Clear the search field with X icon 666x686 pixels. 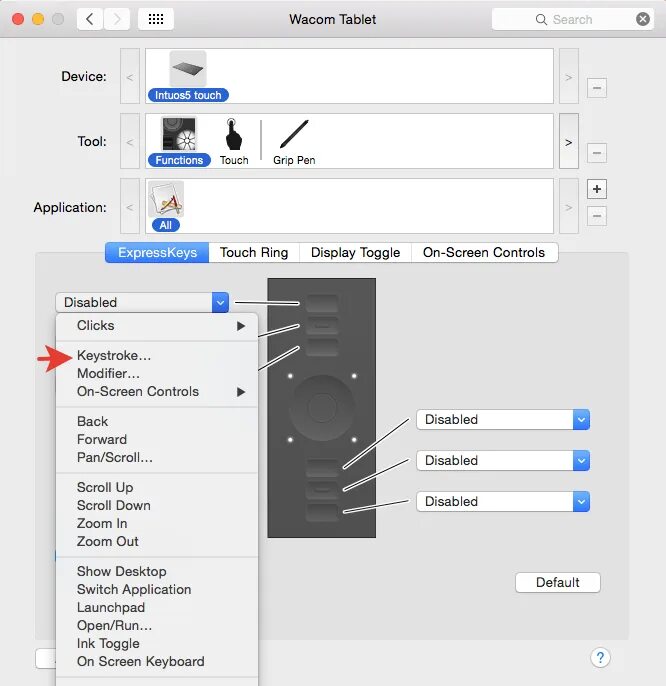pyautogui.click(x=642, y=19)
